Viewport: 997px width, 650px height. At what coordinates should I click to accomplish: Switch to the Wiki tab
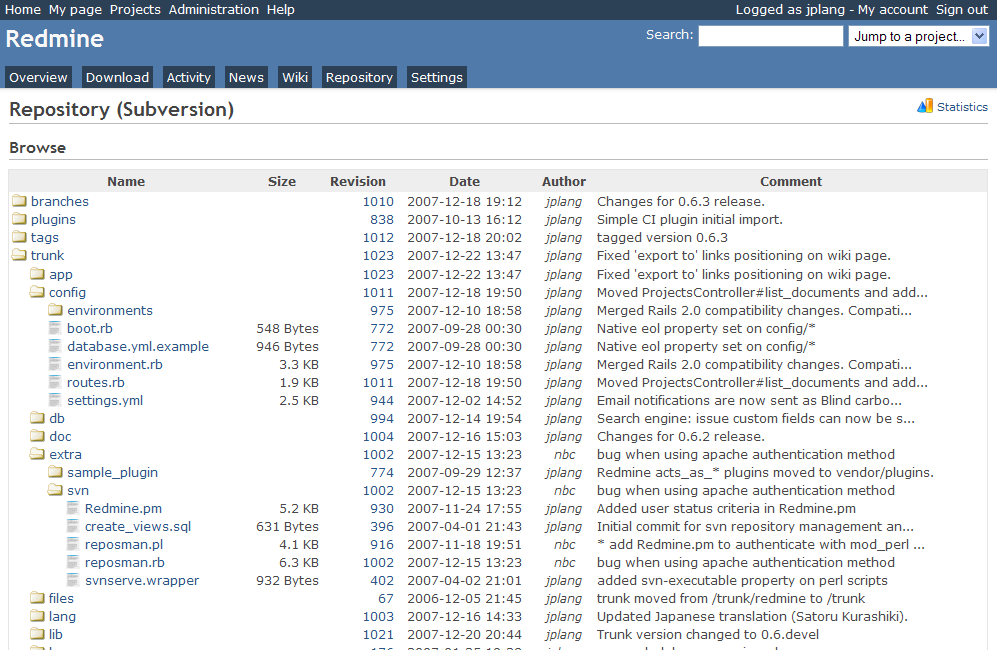click(294, 77)
